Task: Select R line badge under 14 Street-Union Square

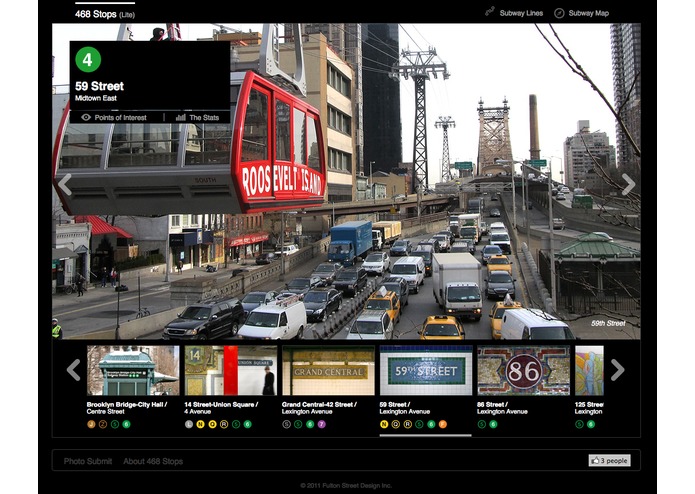Action: pyautogui.click(x=224, y=424)
